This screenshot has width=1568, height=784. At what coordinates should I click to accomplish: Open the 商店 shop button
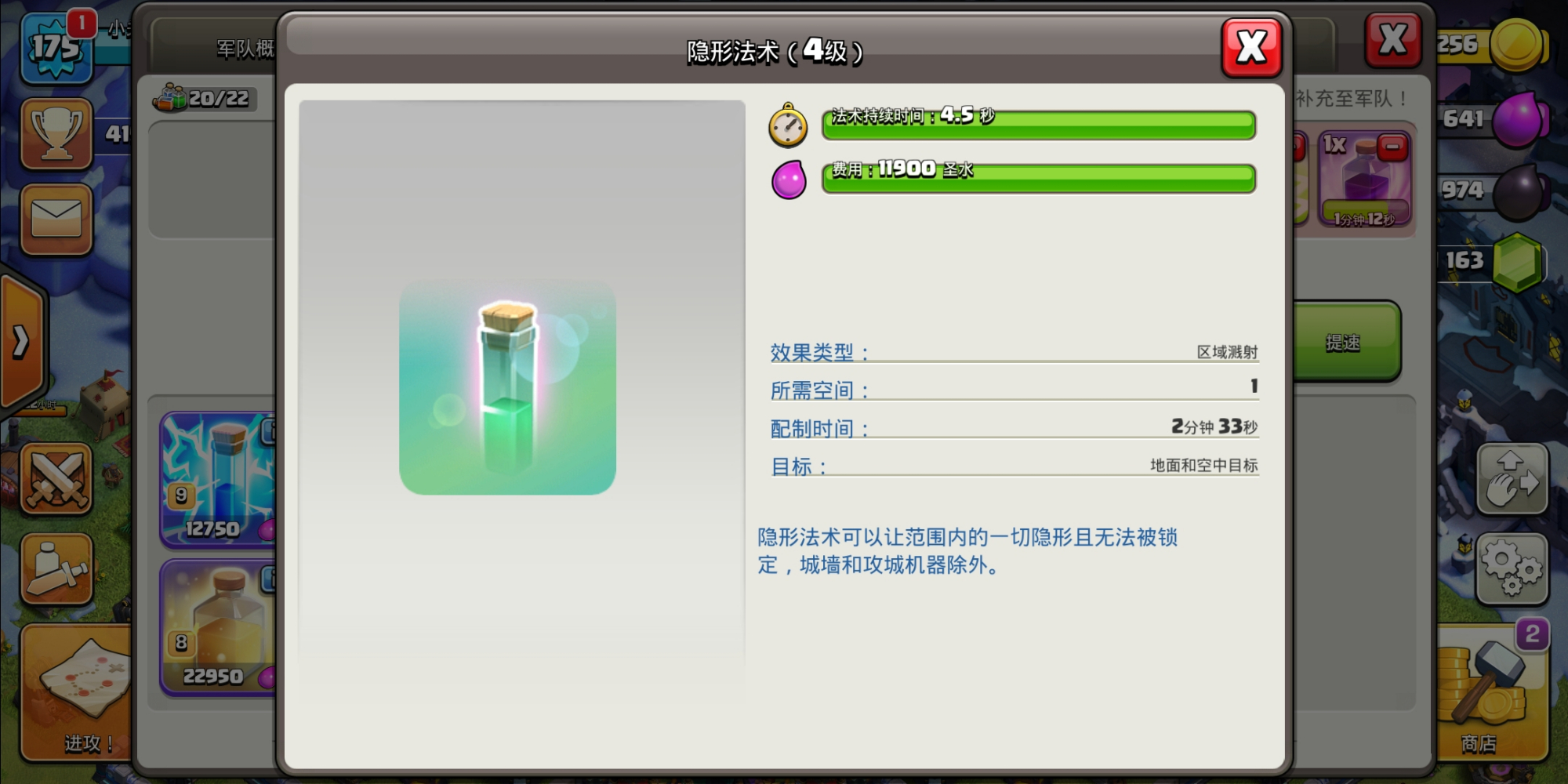(1491, 693)
